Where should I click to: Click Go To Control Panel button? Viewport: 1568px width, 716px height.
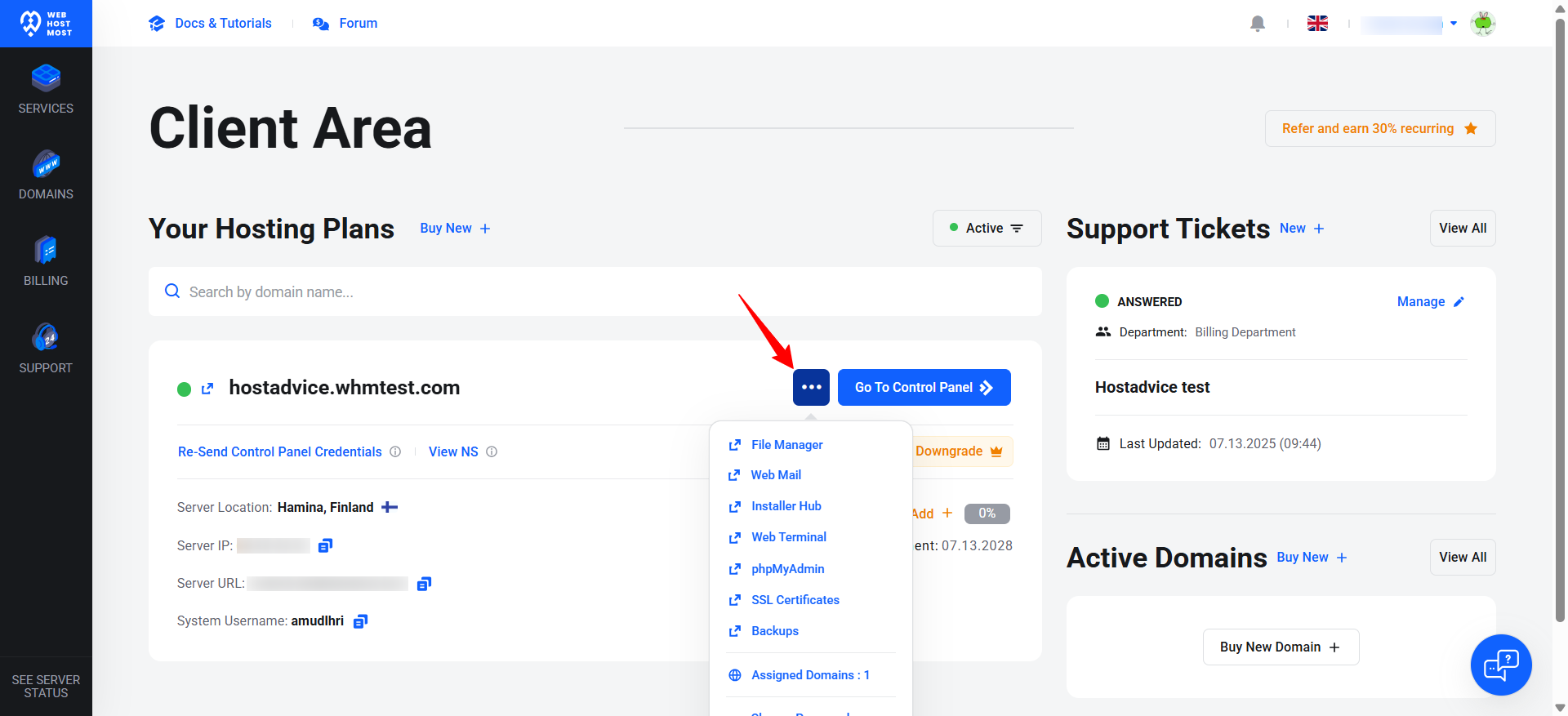pyautogui.click(x=924, y=387)
